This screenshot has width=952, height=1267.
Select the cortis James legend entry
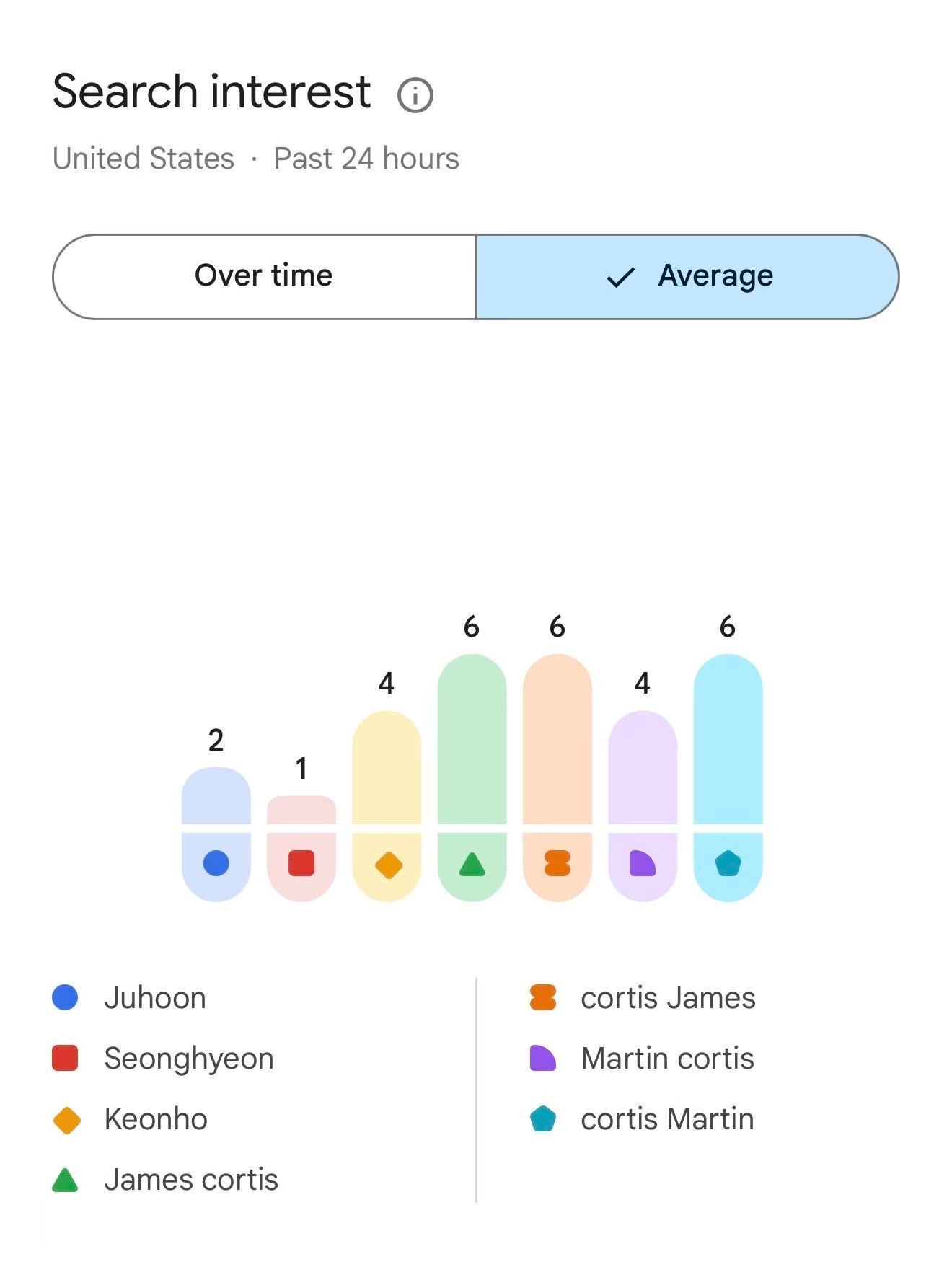click(x=643, y=998)
